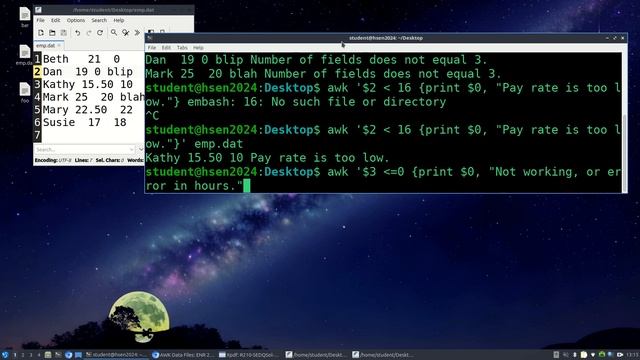Click the Undo arrow in editor toolbar
Image resolution: width=640 pixels, height=360 pixels.
click(78, 33)
